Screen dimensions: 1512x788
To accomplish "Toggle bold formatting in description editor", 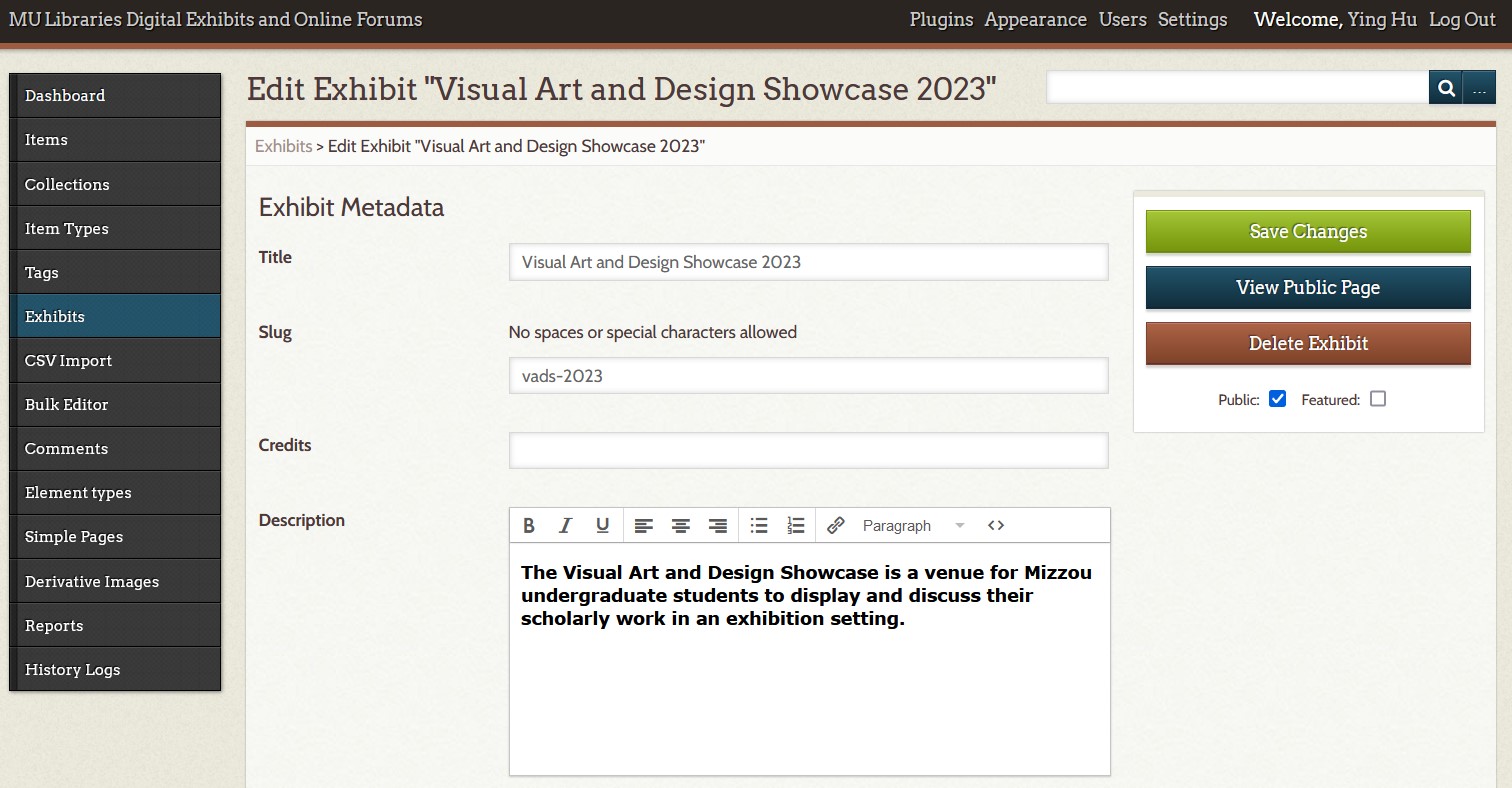I will 529,526.
